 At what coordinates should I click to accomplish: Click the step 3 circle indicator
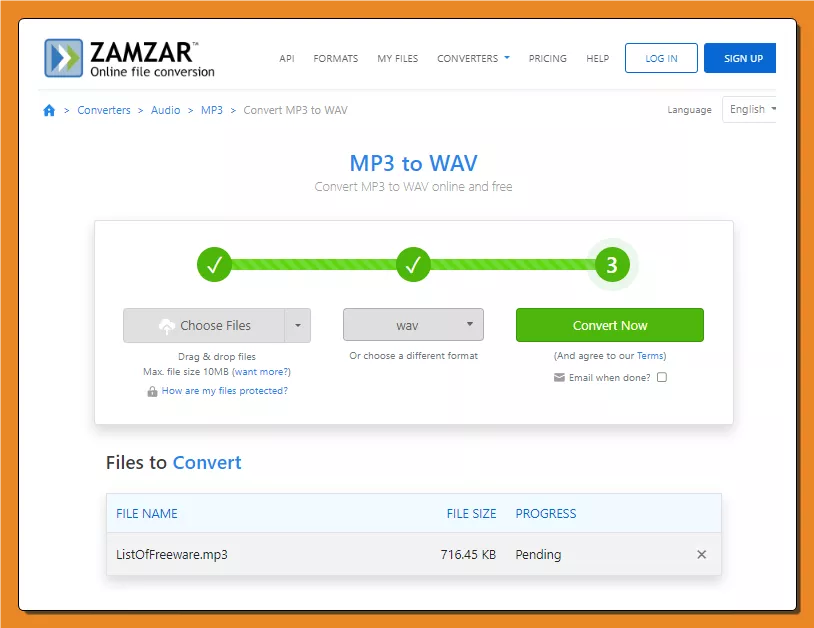tap(612, 265)
